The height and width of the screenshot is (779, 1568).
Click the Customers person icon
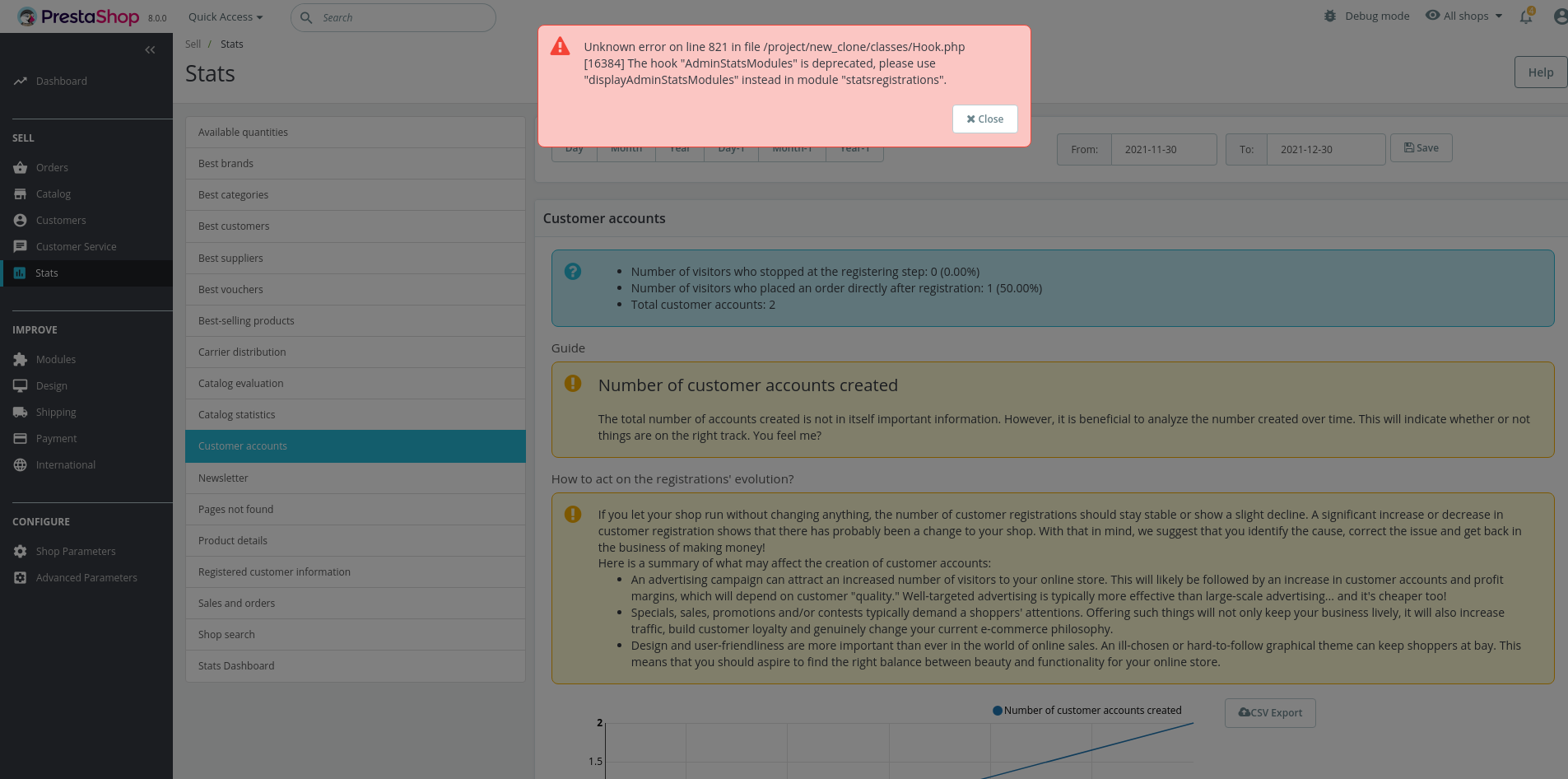tap(21, 220)
